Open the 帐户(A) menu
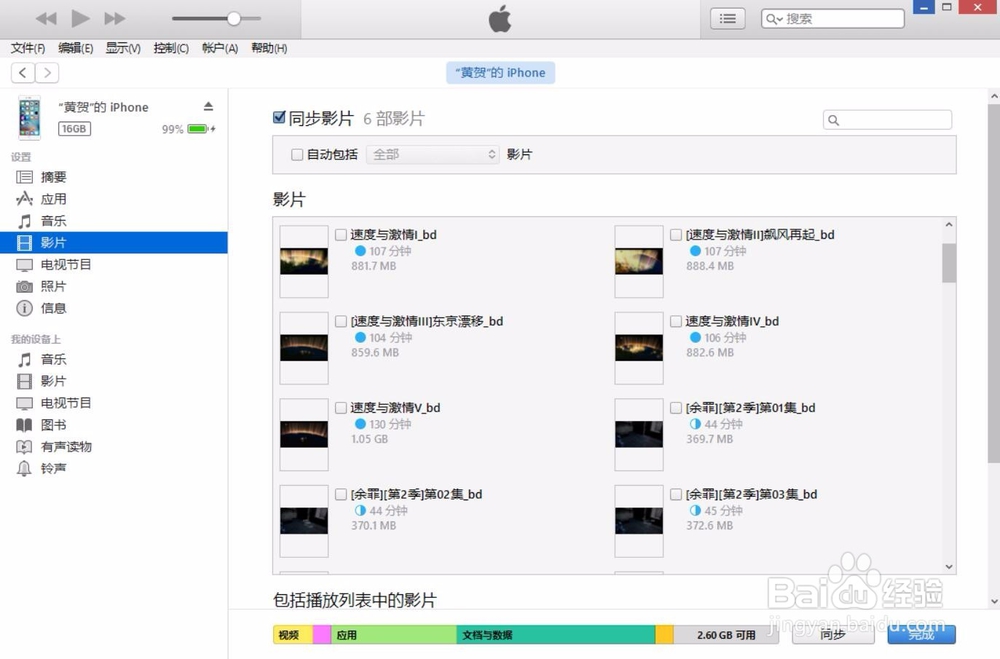 click(220, 48)
